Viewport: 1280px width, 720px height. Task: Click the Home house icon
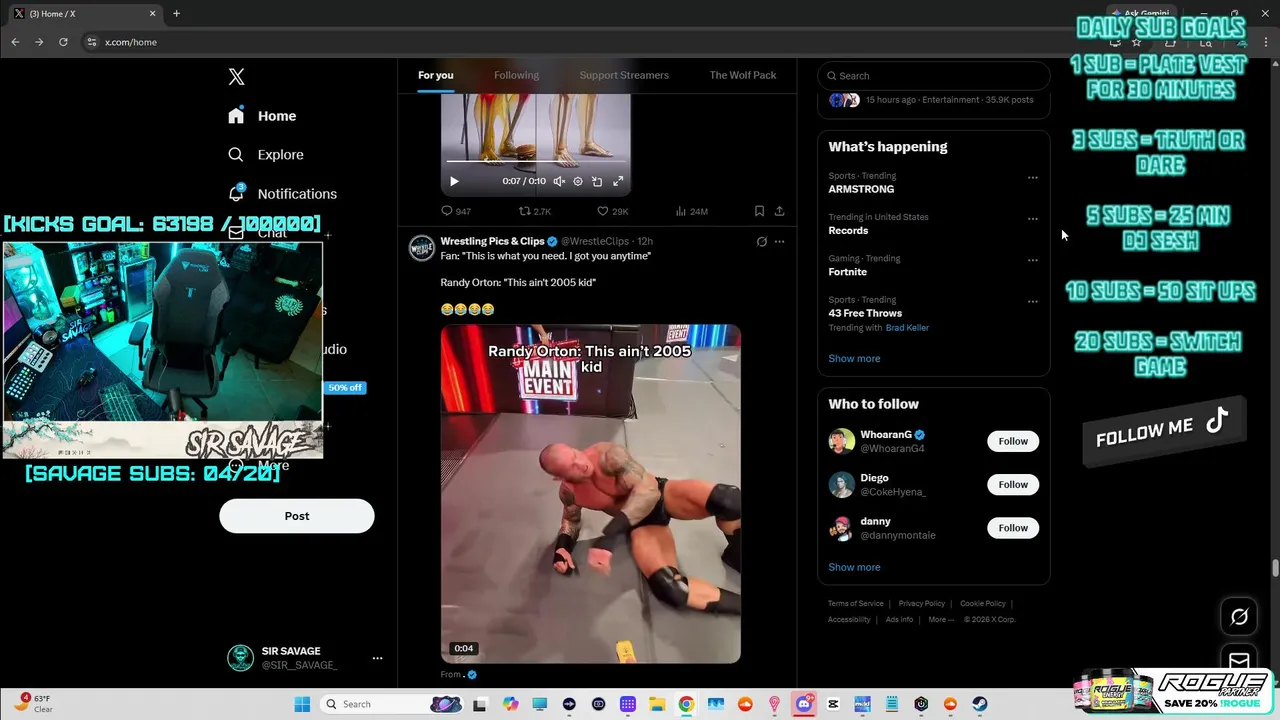pos(236,116)
